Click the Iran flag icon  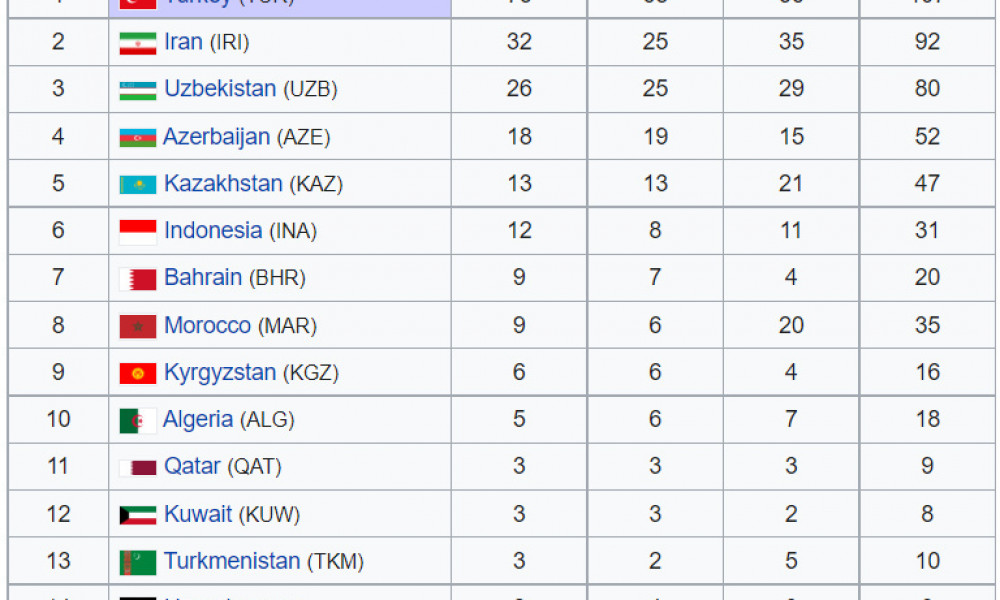pyautogui.click(x=138, y=43)
